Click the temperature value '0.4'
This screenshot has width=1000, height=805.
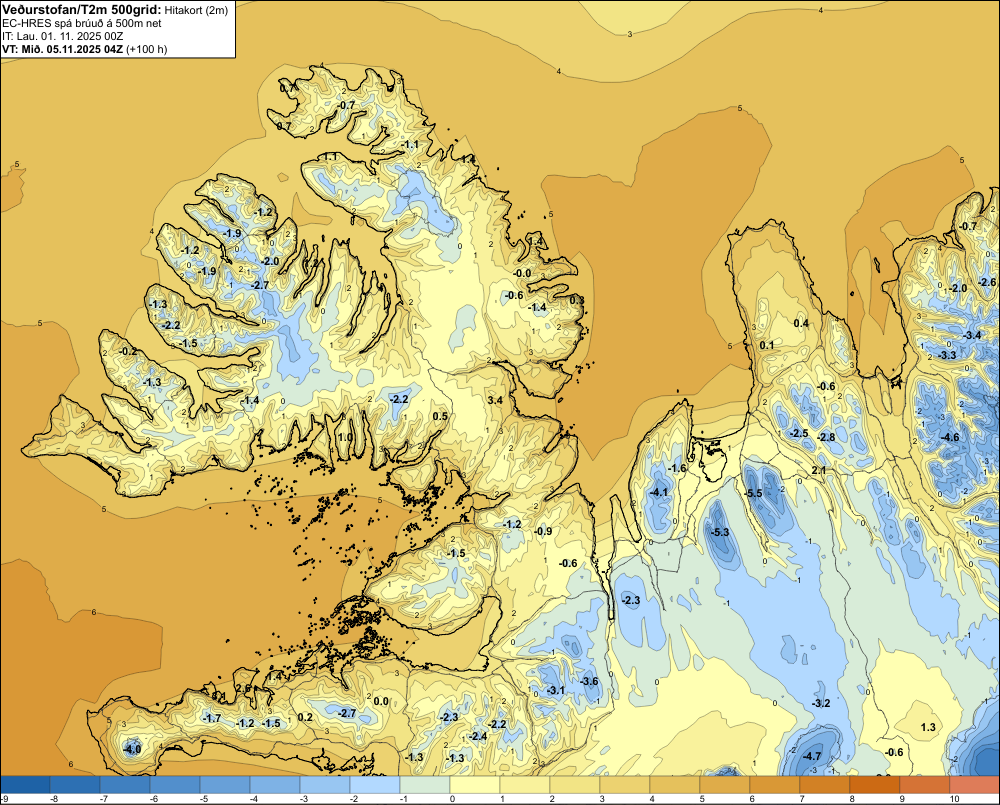click(x=801, y=323)
